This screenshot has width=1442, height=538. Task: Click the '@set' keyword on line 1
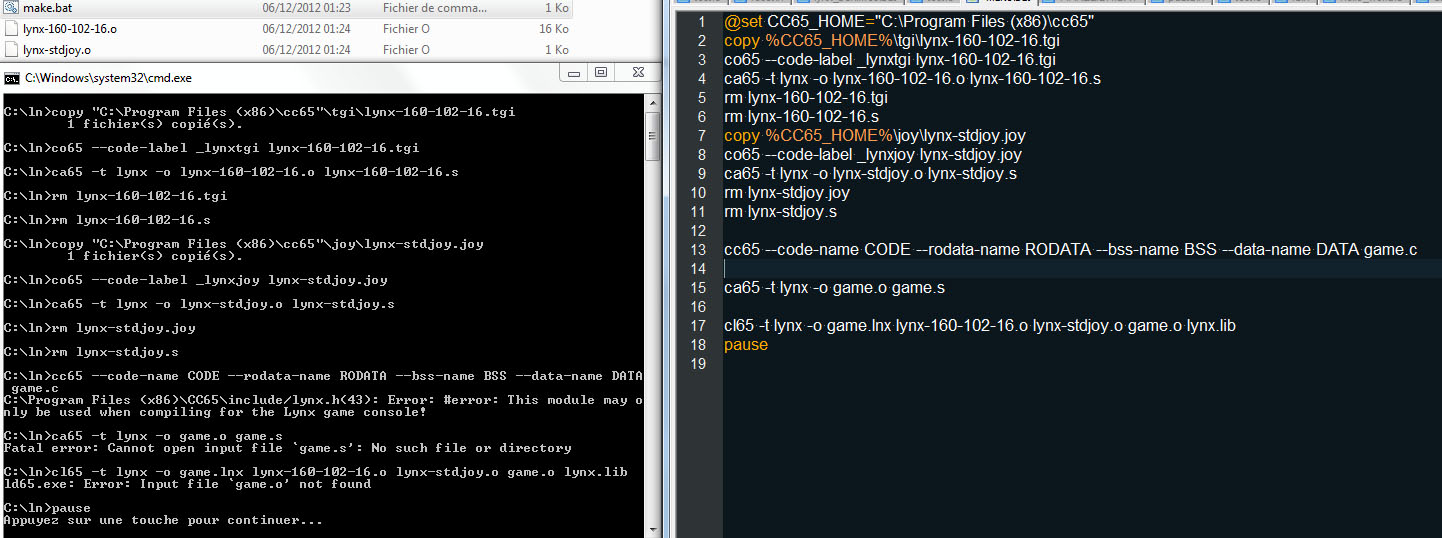tap(744, 22)
